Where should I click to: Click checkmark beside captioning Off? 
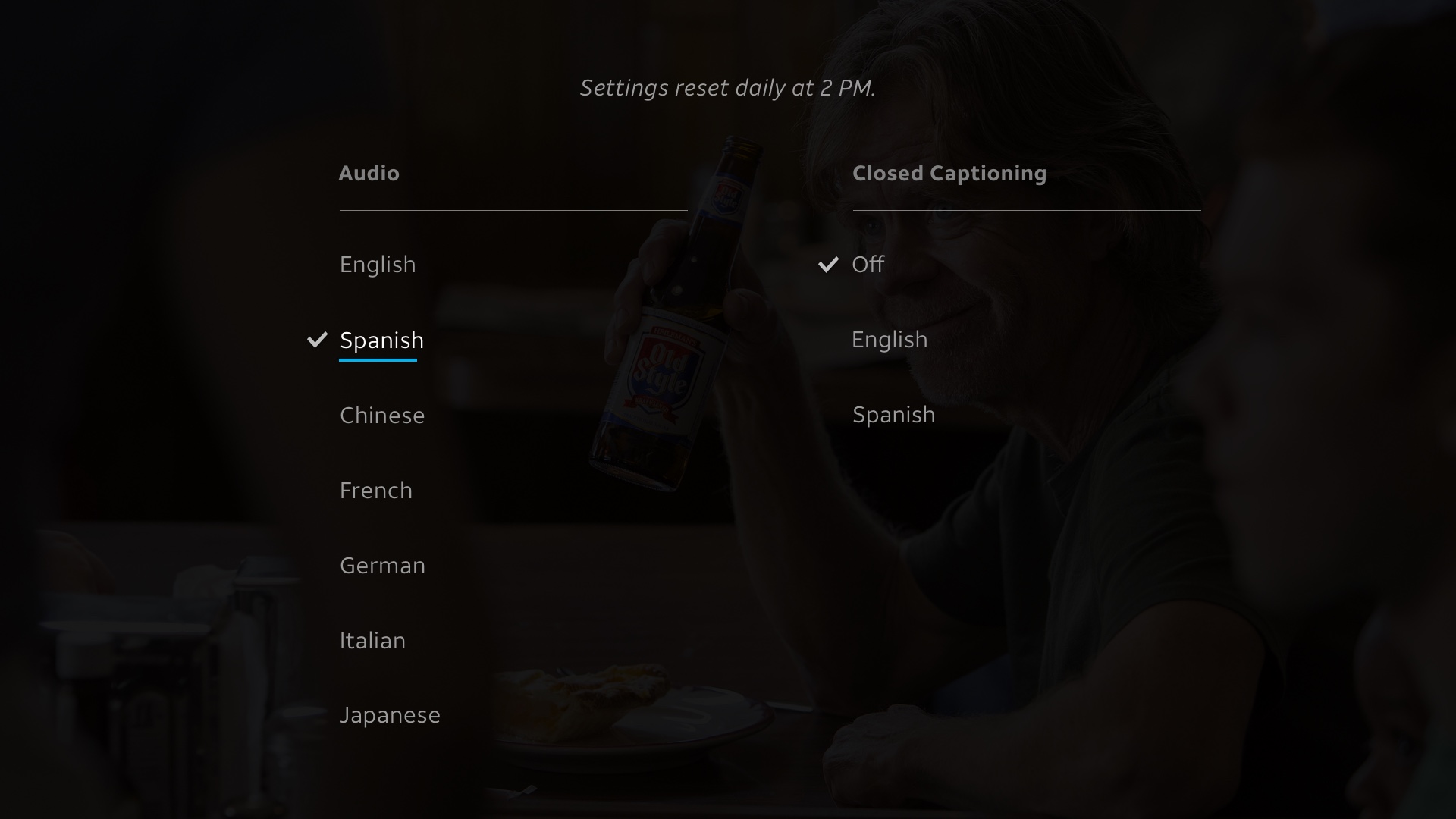(x=828, y=265)
